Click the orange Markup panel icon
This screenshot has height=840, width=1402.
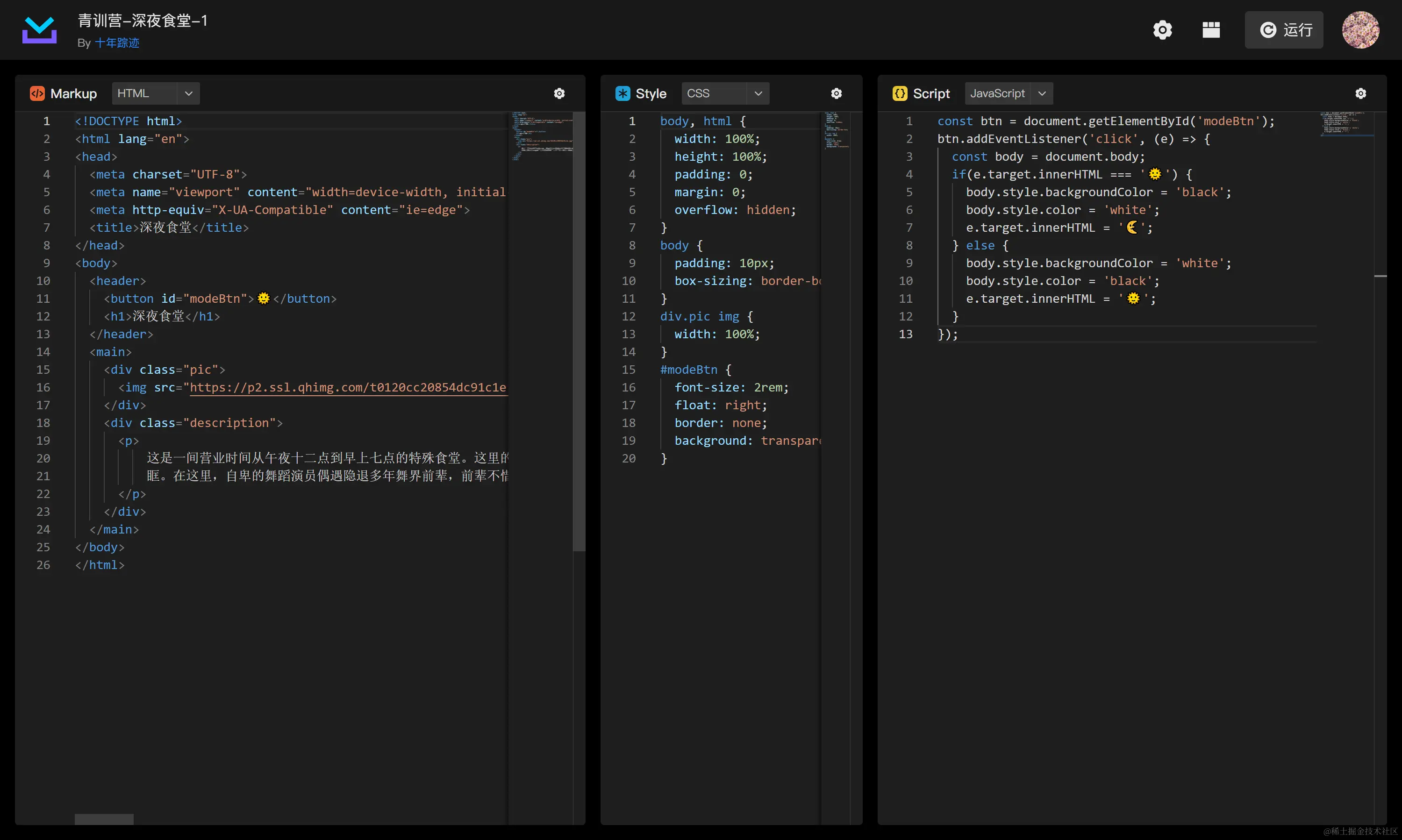[x=37, y=93]
